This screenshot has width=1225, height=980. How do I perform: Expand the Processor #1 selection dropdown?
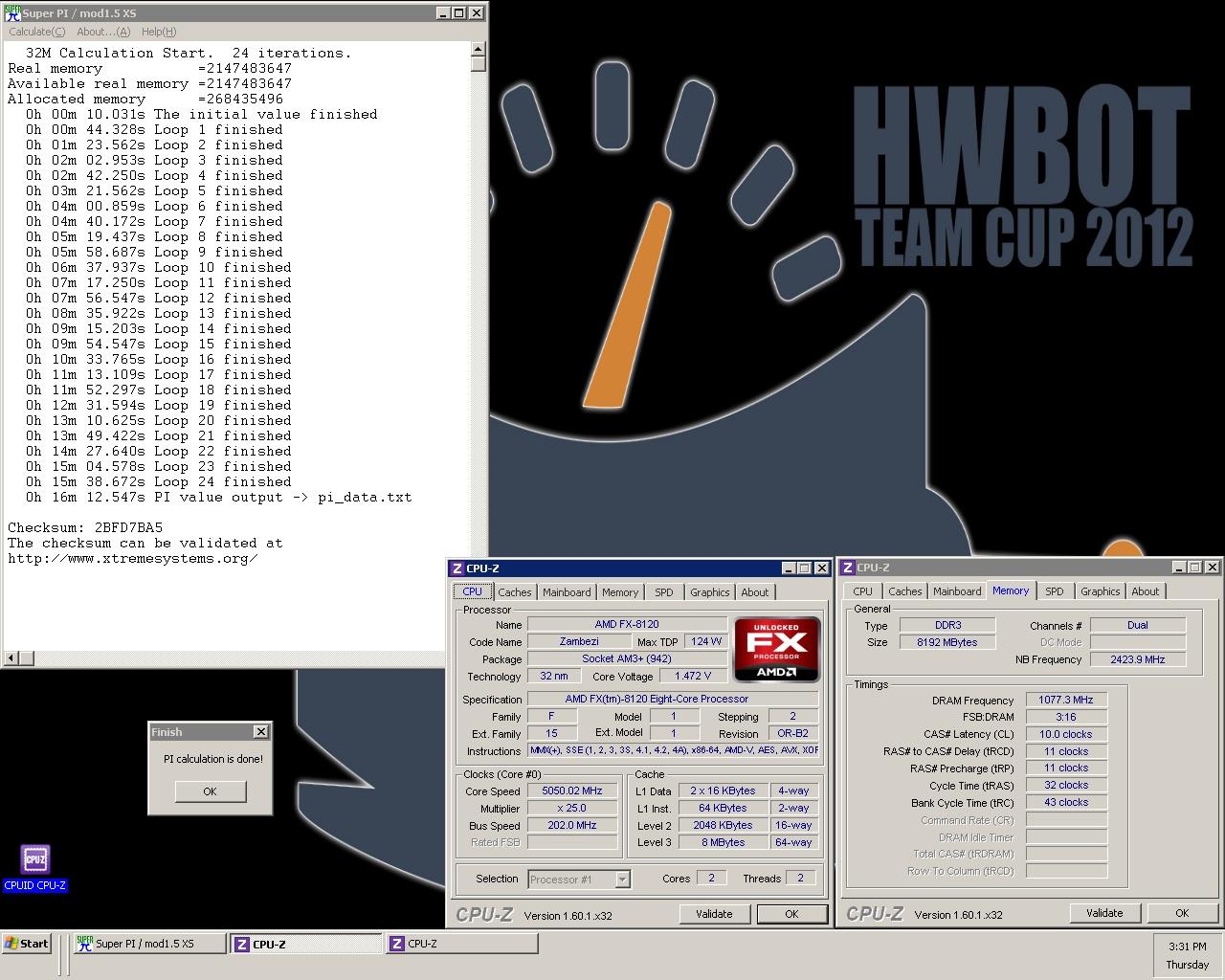point(622,880)
